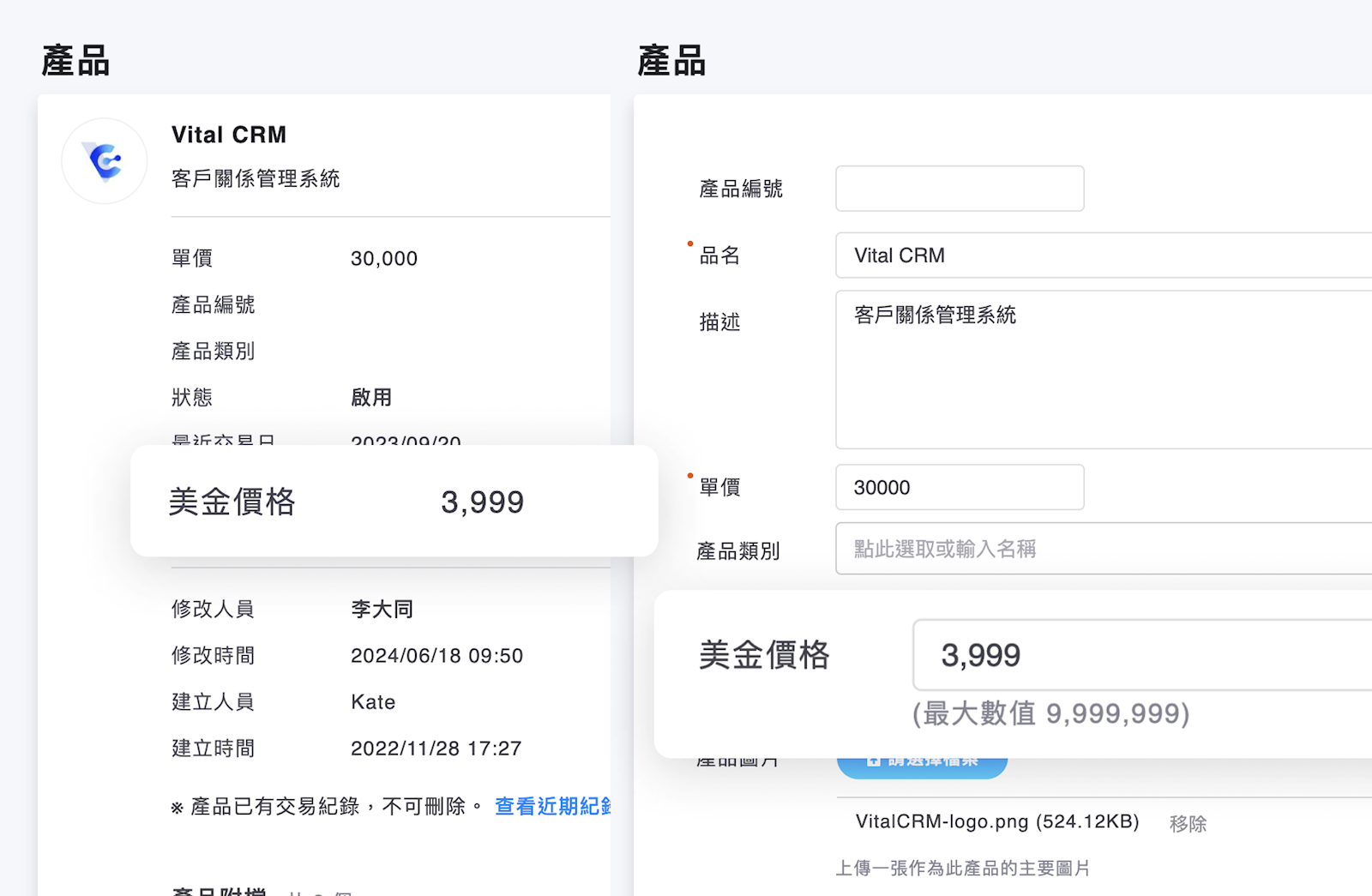Click the 3,999 value in left 美金價格 card

pyautogui.click(x=482, y=502)
